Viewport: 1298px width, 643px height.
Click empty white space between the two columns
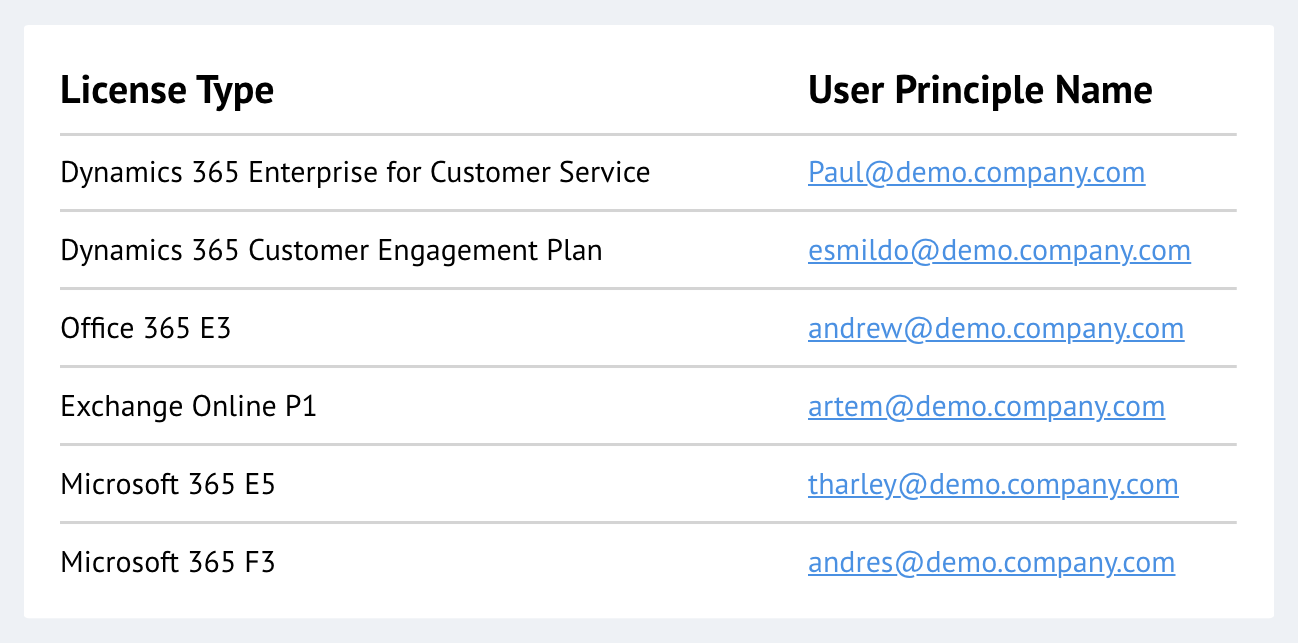click(x=728, y=328)
